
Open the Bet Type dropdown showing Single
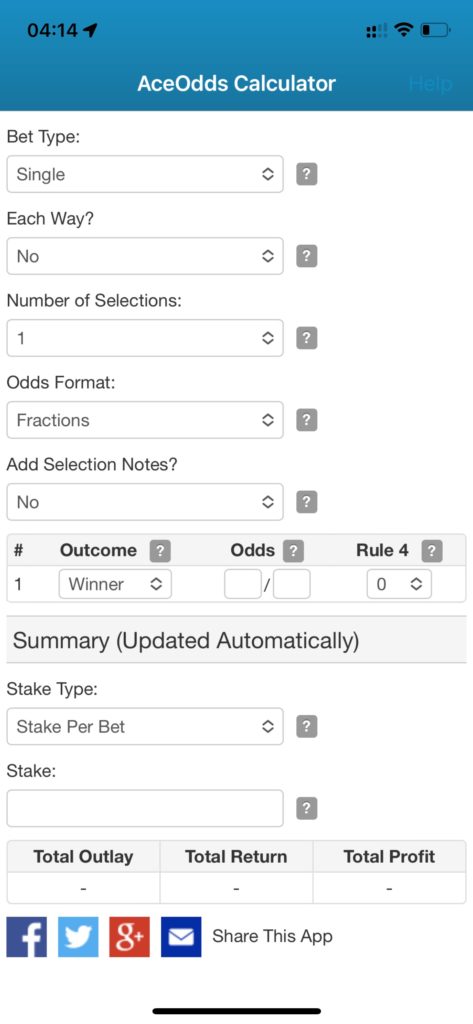145,174
